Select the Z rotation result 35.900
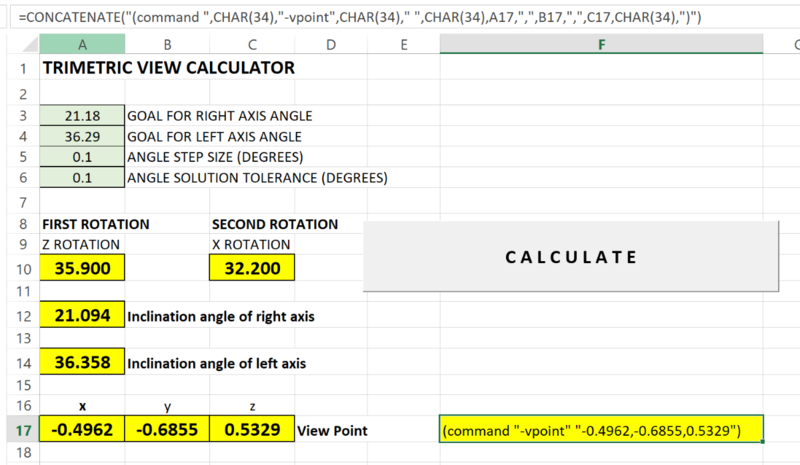 point(83,268)
